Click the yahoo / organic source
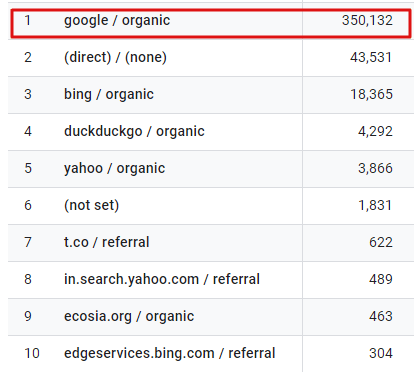Screen dimensions: 414x389 pos(114,168)
